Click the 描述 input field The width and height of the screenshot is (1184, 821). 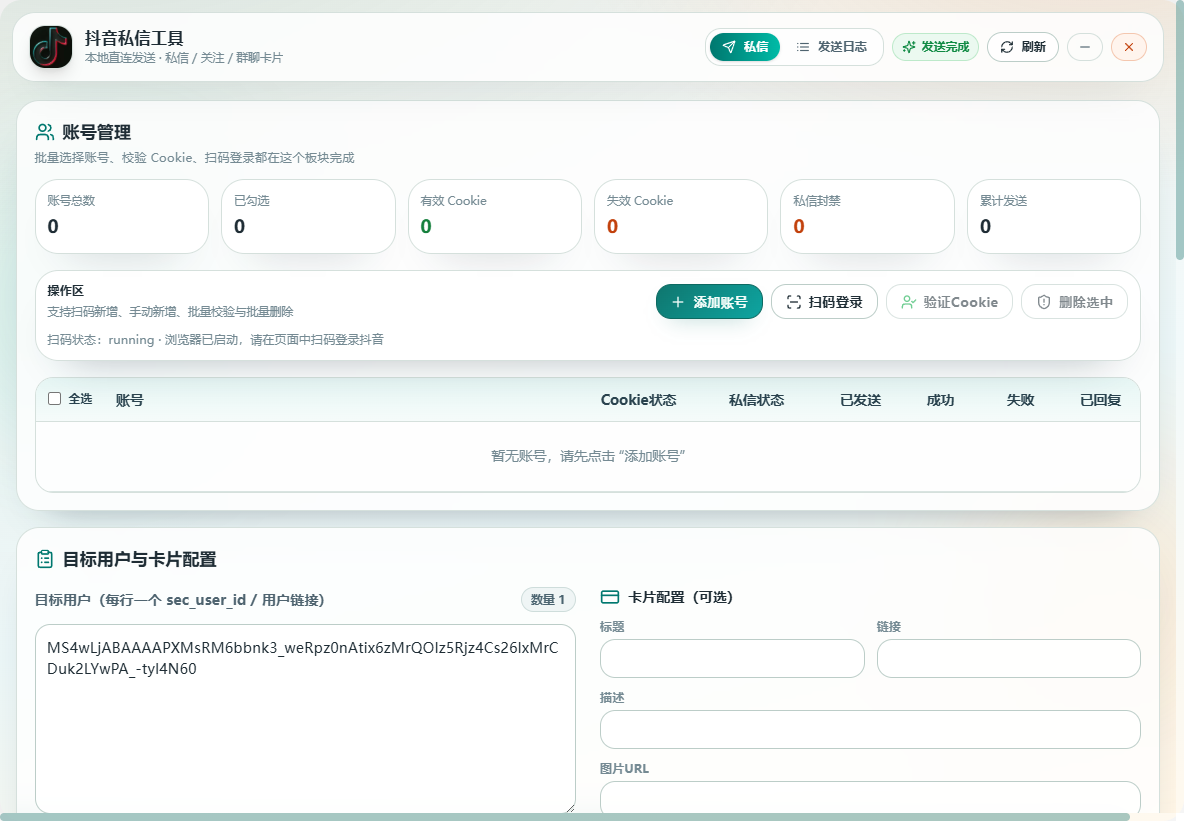870,730
